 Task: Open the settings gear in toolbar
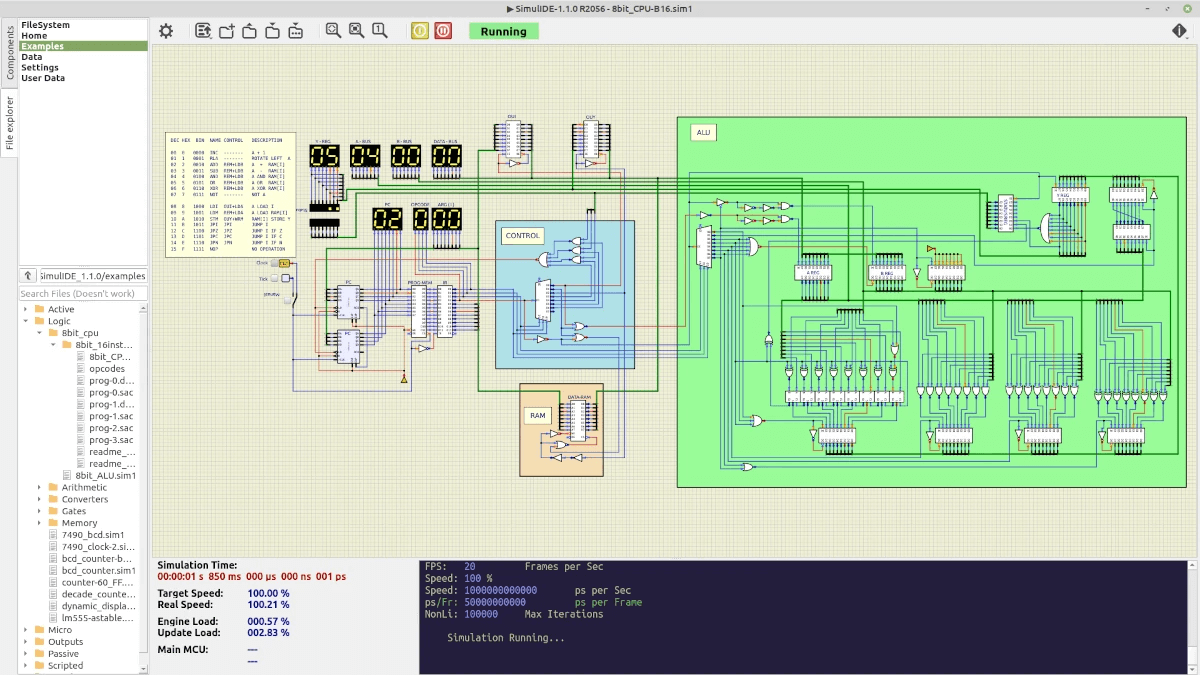pyautogui.click(x=166, y=31)
